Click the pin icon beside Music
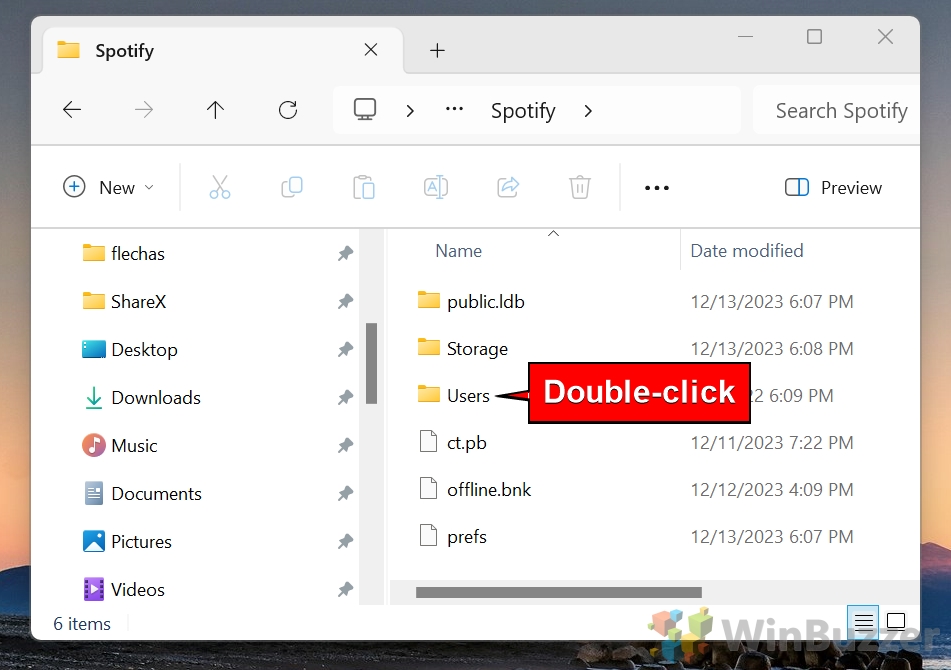The image size is (951, 670). (x=345, y=446)
